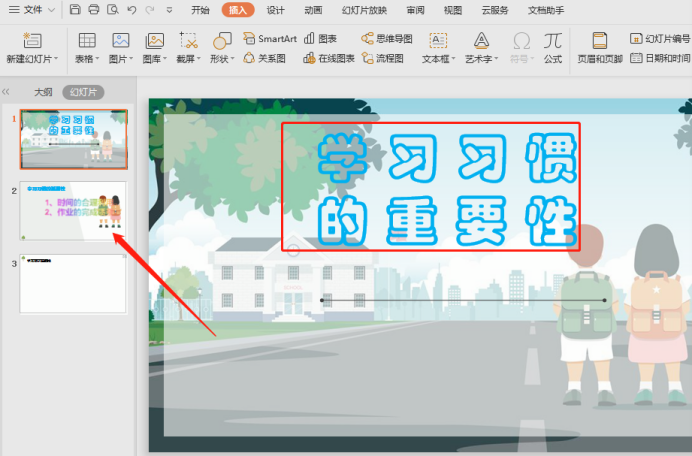Expand the 新建幻灯片 dropdown arrow
The image size is (692, 456).
tap(56, 59)
